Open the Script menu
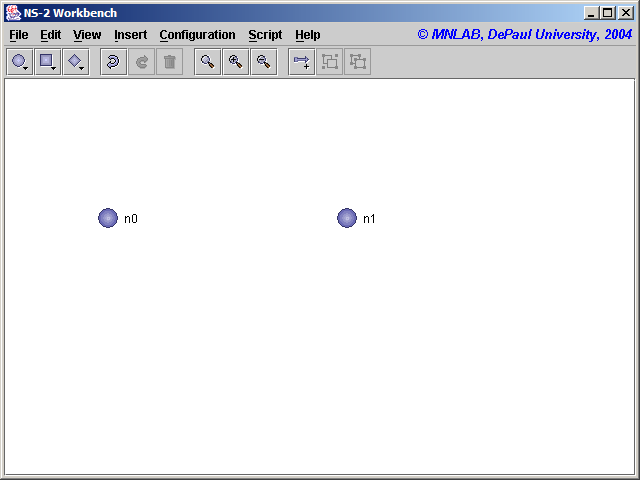 tap(265, 35)
